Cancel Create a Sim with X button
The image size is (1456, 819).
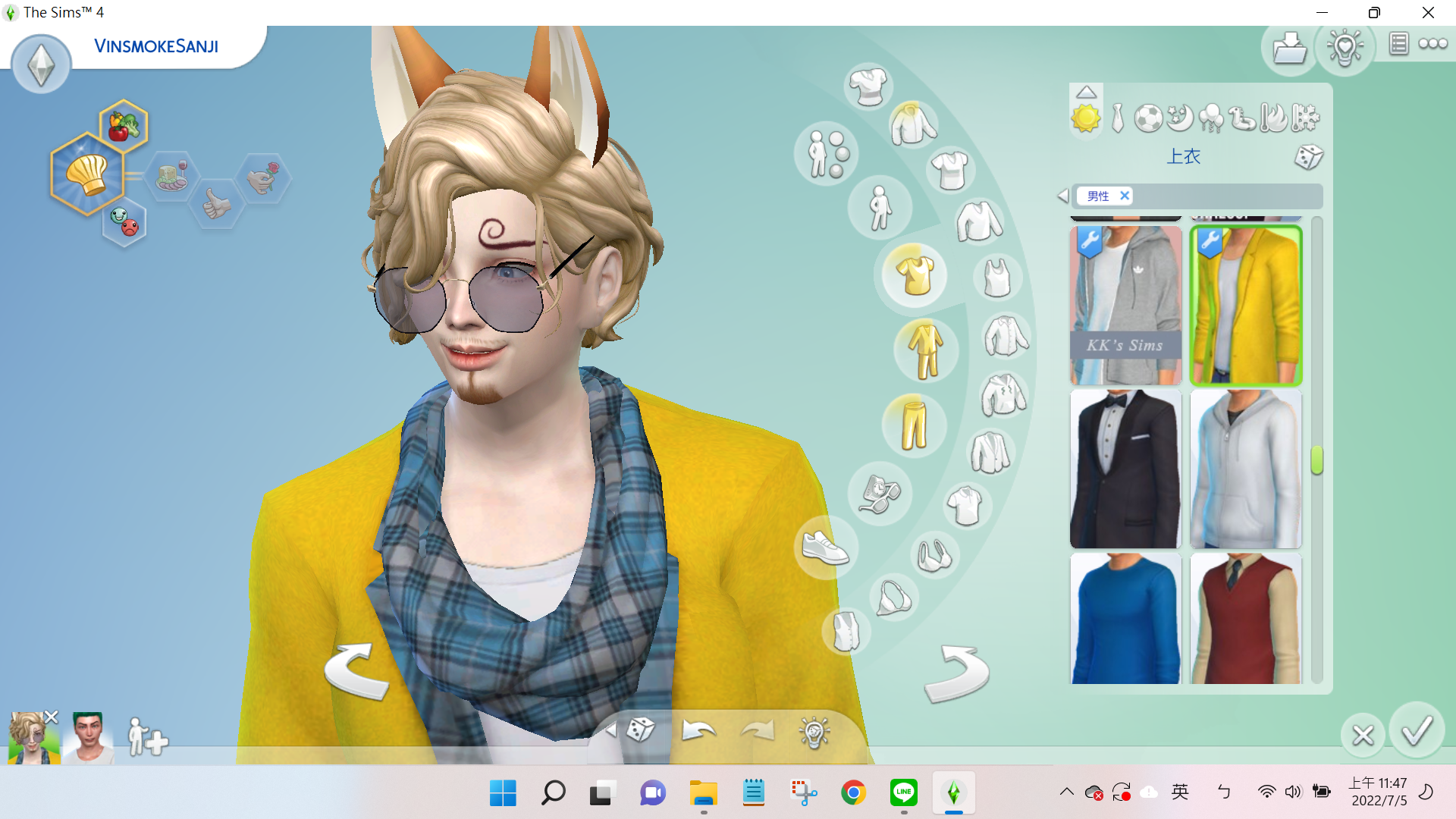pyautogui.click(x=1363, y=735)
